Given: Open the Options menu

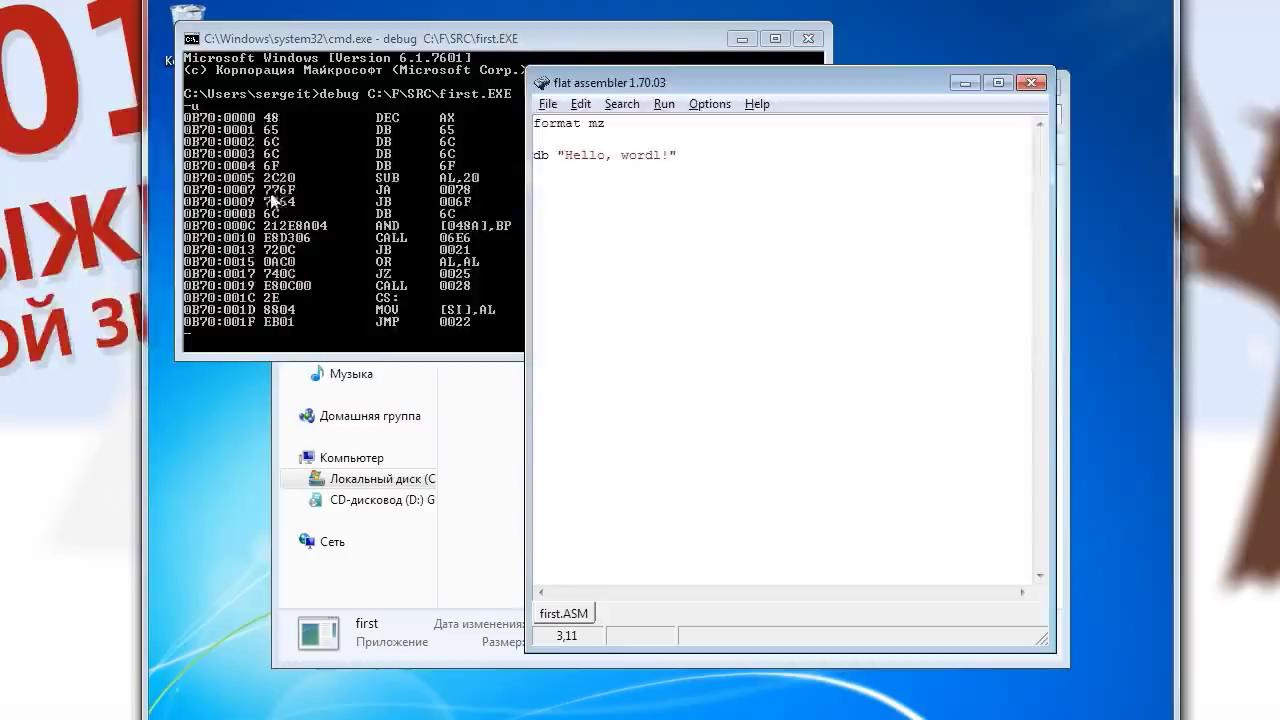Looking at the screenshot, I should coord(709,104).
